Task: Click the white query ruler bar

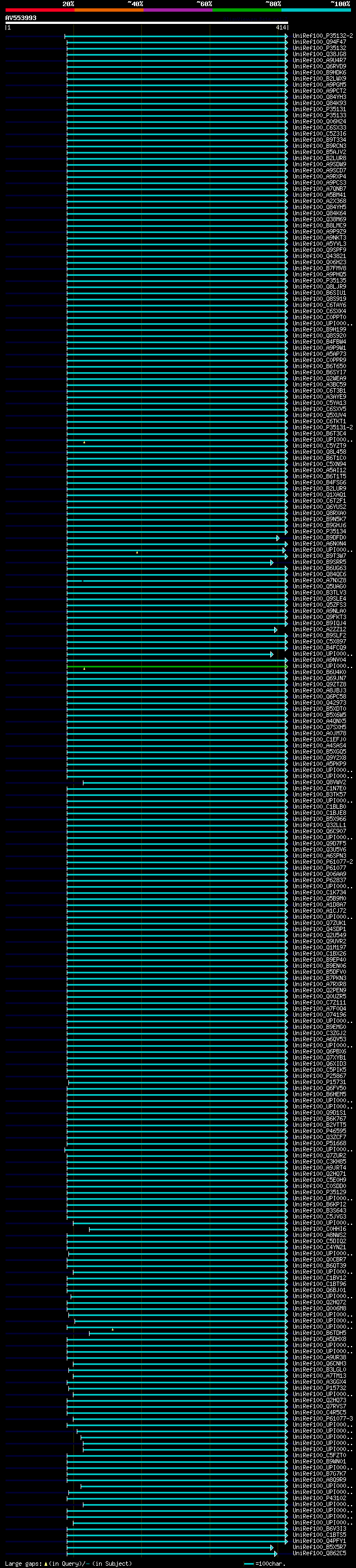Action: pyautogui.click(x=147, y=23)
